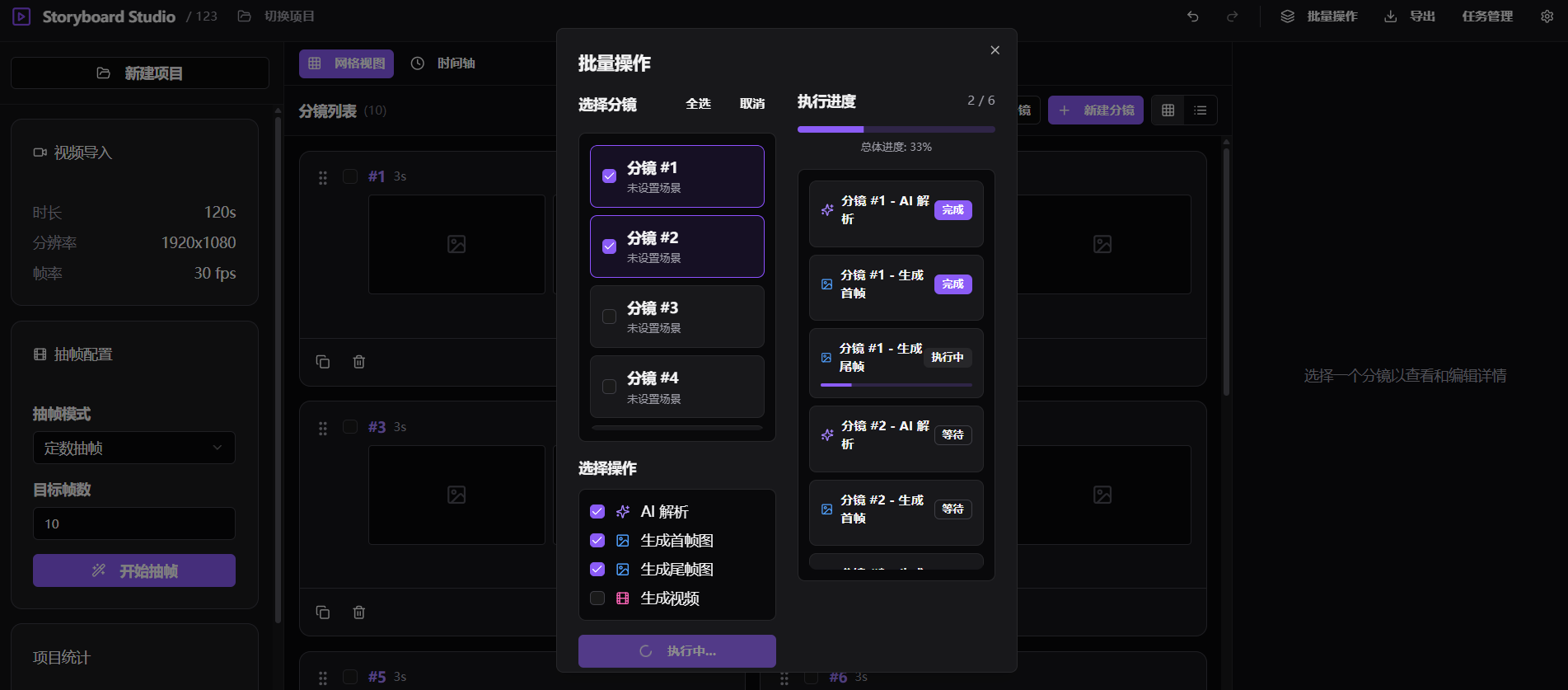Uncheck 分镜 #2 in batch selection
The image size is (1568, 690).
[x=610, y=246]
